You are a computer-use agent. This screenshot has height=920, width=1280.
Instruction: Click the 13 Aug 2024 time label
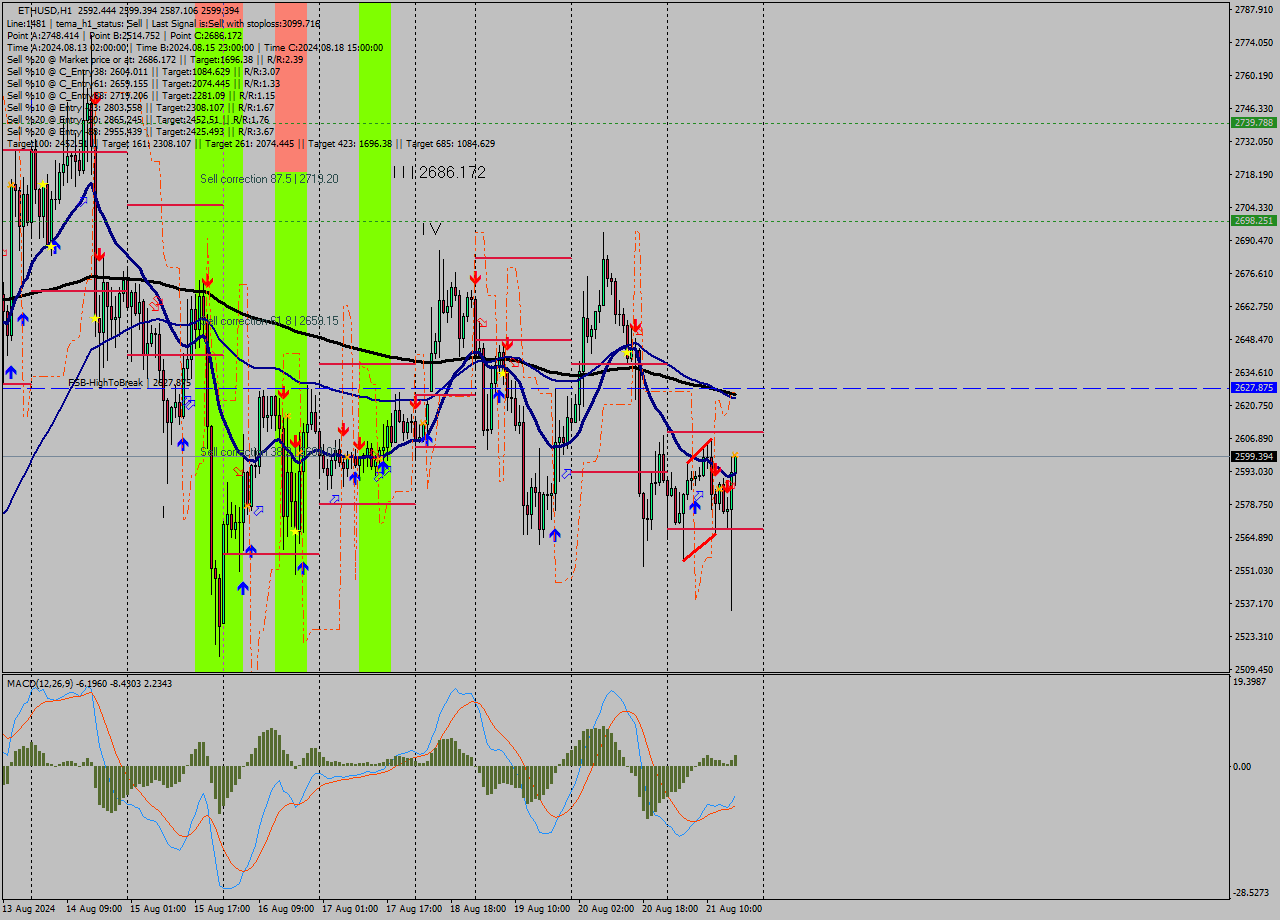30,909
